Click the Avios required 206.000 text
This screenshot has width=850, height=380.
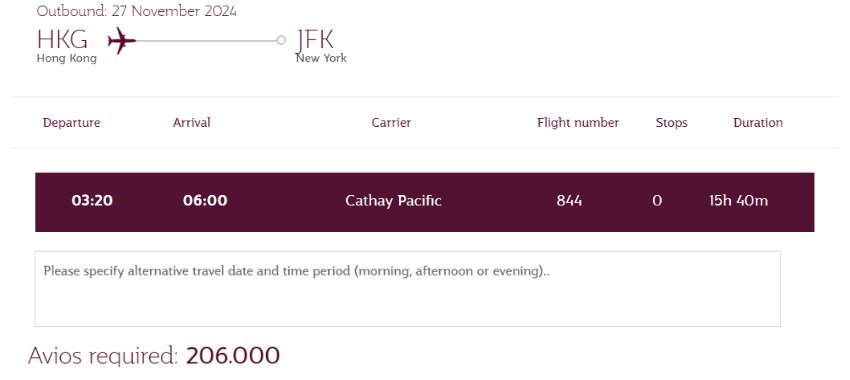click(154, 356)
